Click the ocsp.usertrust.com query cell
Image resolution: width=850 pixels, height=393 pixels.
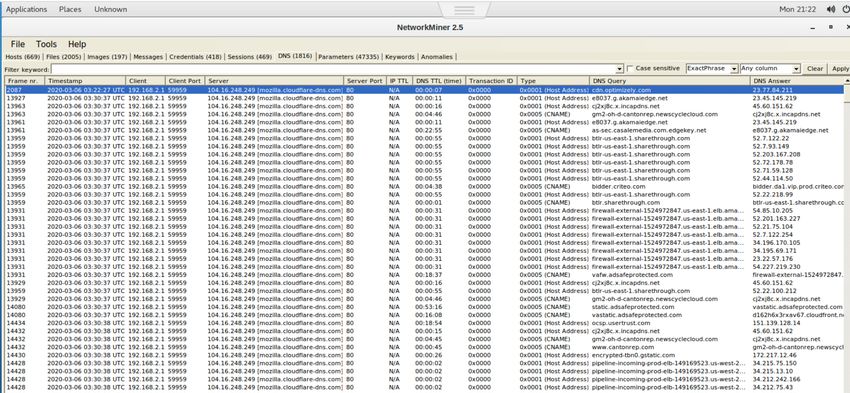click(621, 323)
